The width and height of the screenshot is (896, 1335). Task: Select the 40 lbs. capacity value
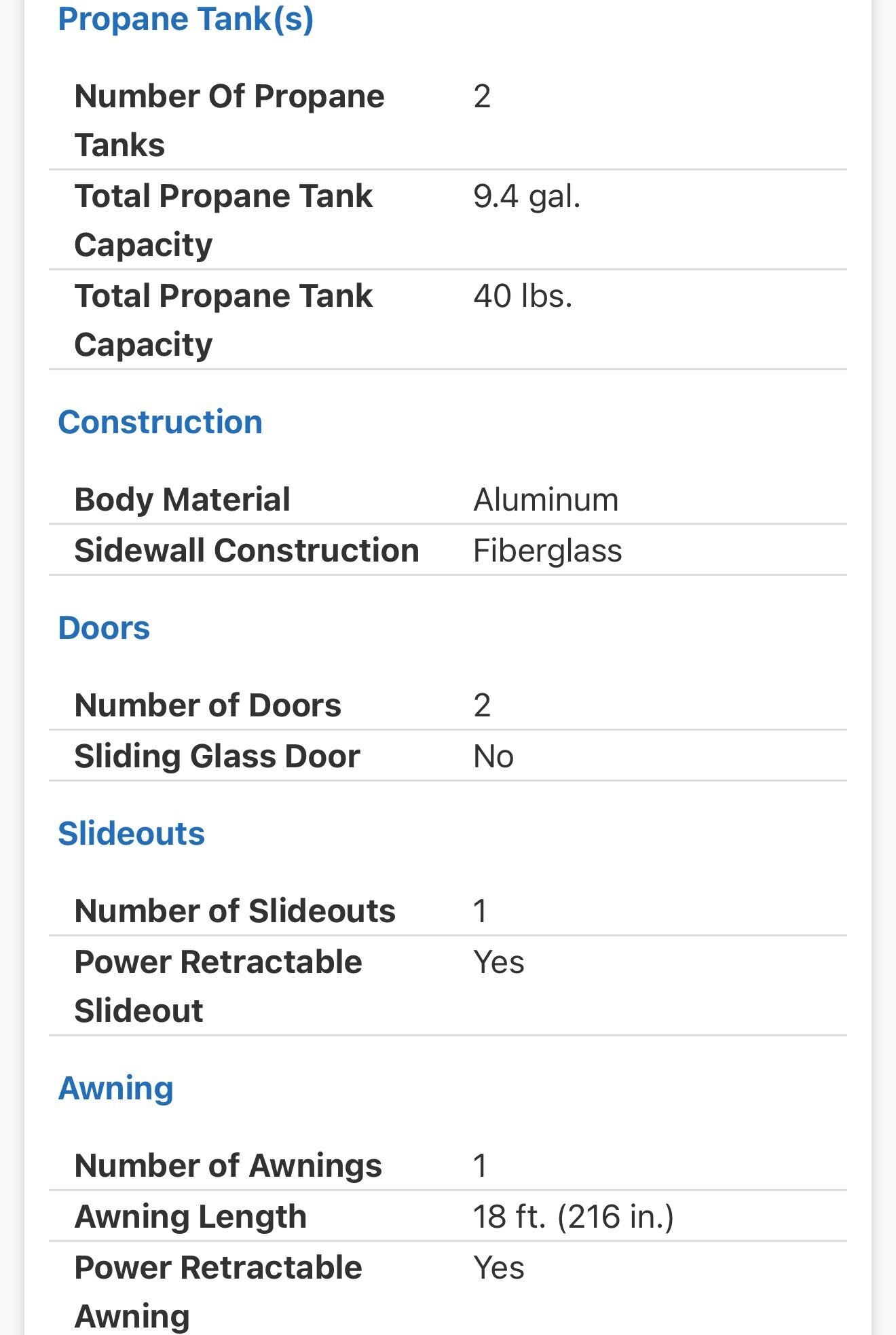pyautogui.click(x=523, y=296)
